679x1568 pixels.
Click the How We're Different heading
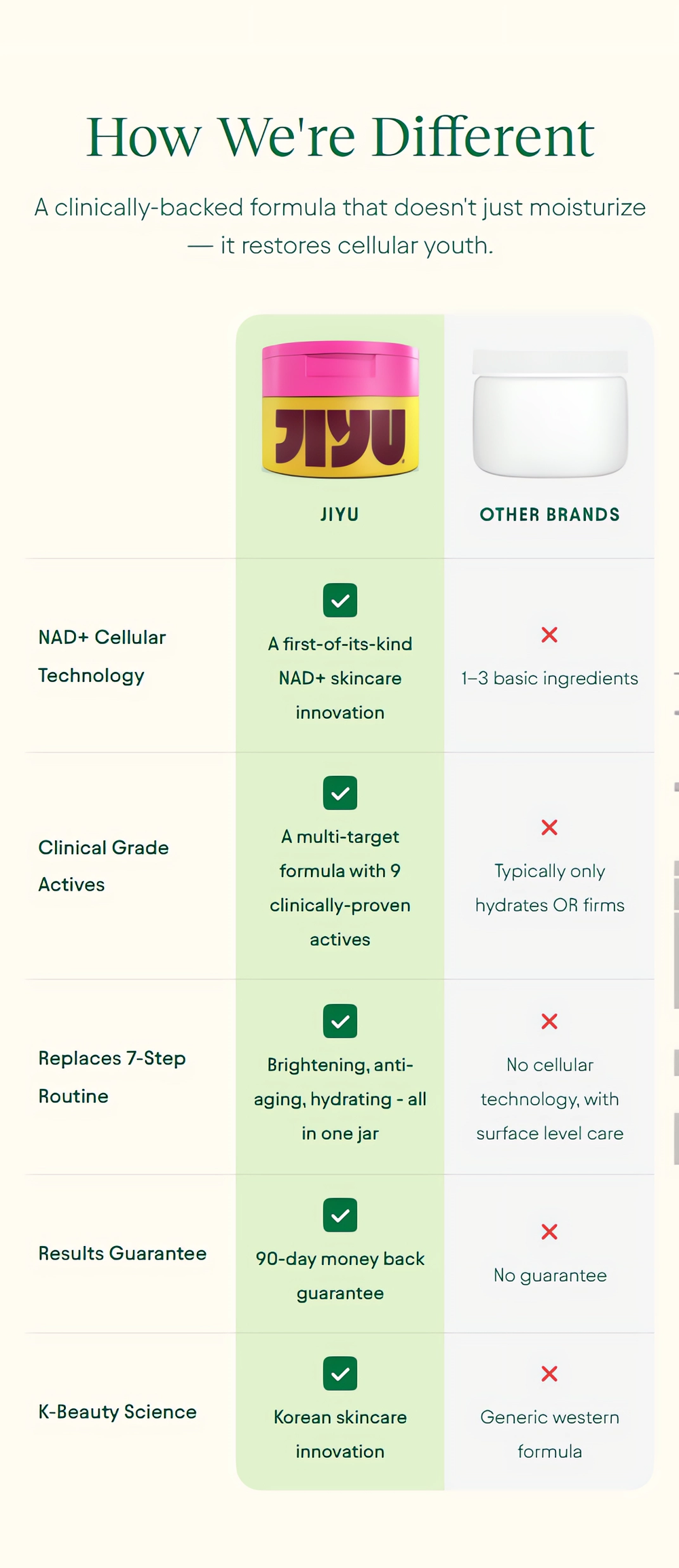tap(340, 137)
